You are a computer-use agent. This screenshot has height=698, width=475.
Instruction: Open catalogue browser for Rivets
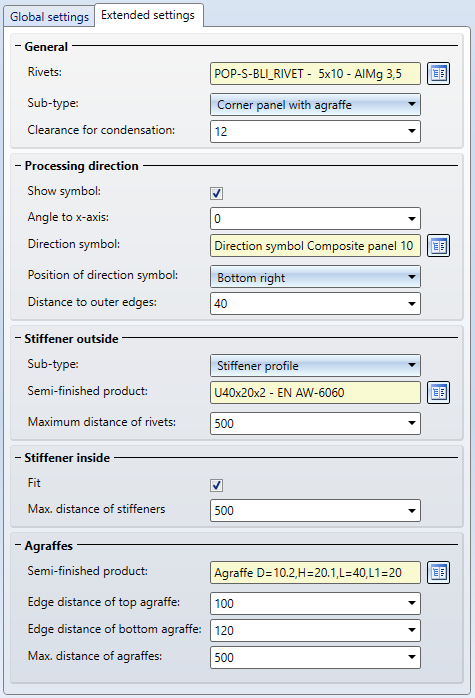438,73
